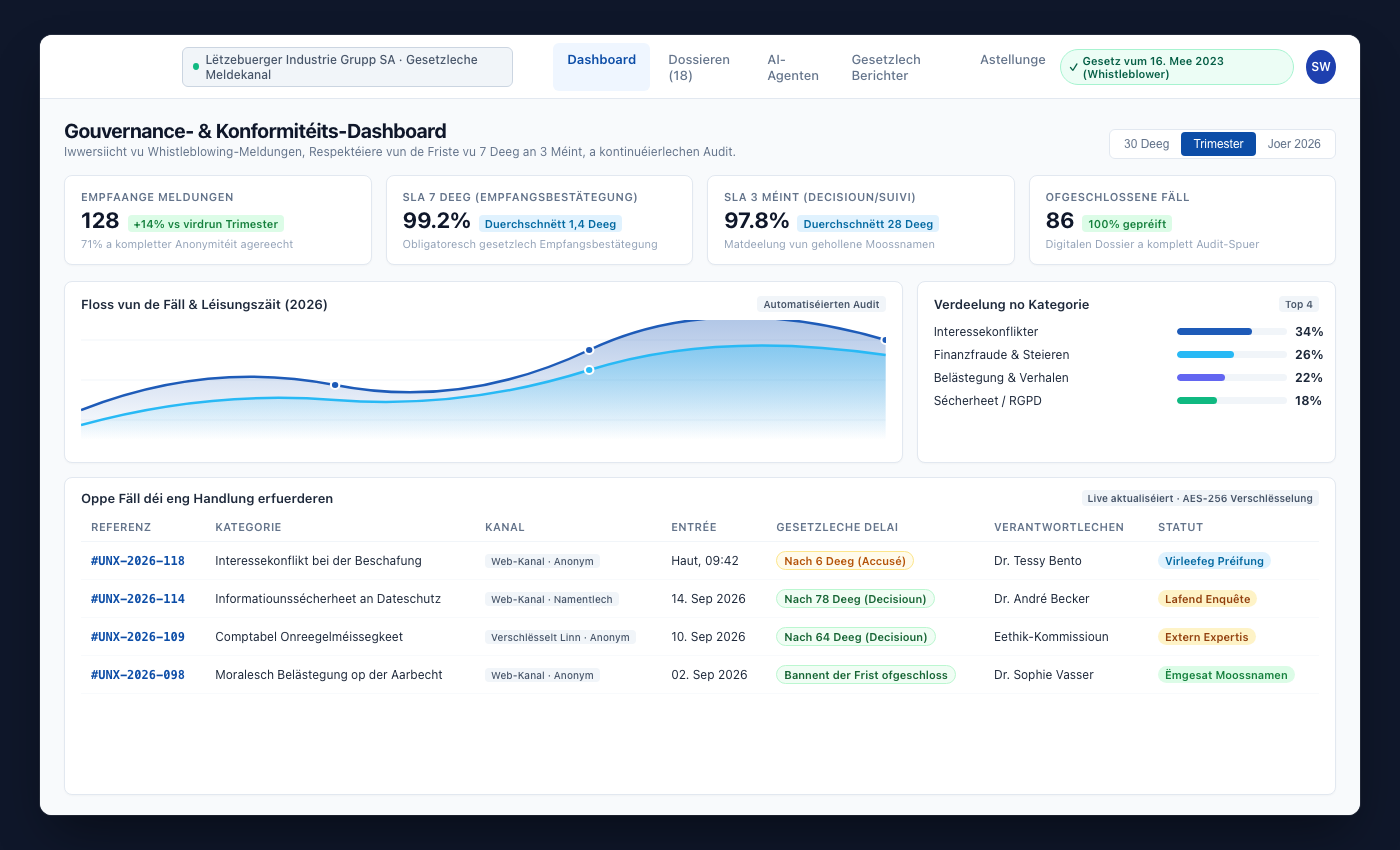1400x850 pixels.
Task: Open the Astellunge tab
Action: coord(1012,60)
